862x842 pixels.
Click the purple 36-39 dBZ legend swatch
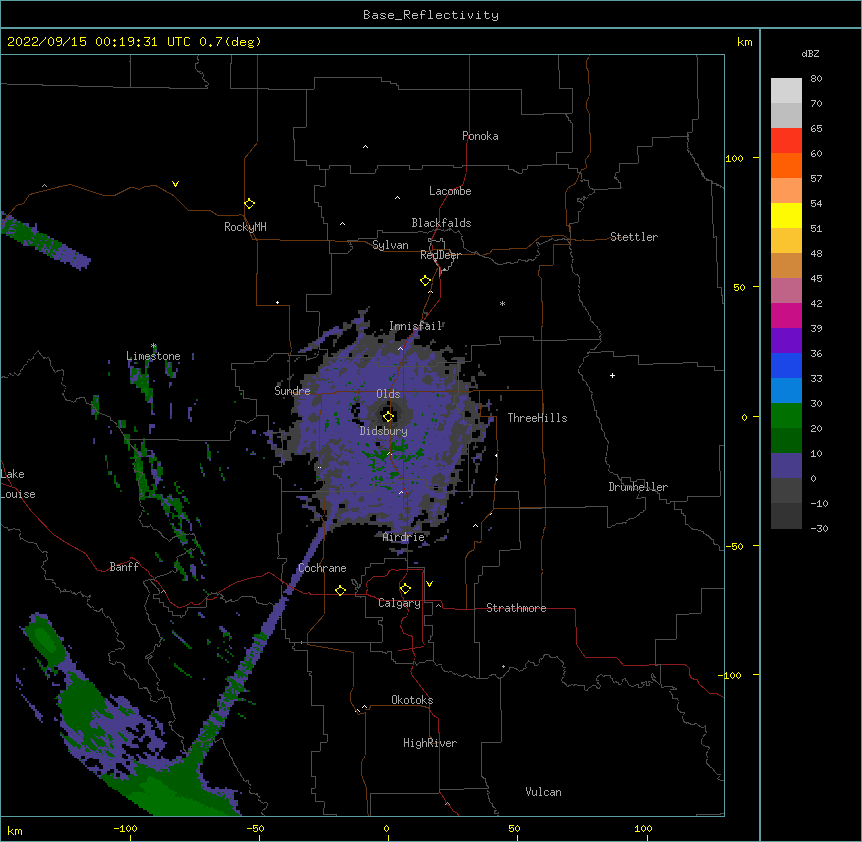[x=786, y=341]
